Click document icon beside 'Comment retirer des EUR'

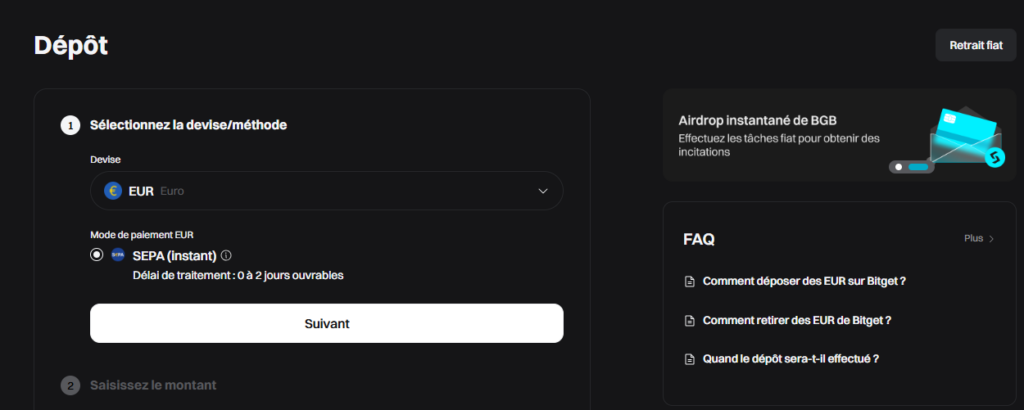(689, 321)
